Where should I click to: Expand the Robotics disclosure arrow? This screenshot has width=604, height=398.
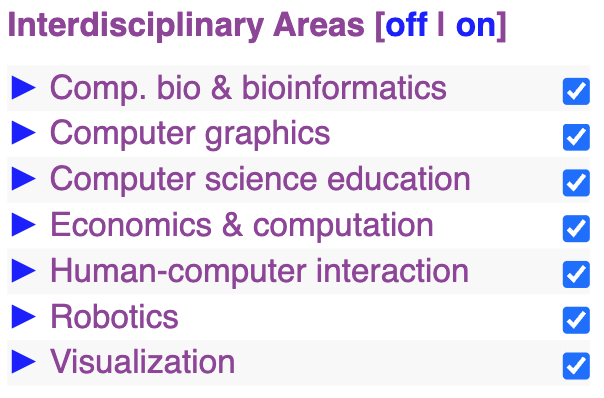tap(23, 316)
